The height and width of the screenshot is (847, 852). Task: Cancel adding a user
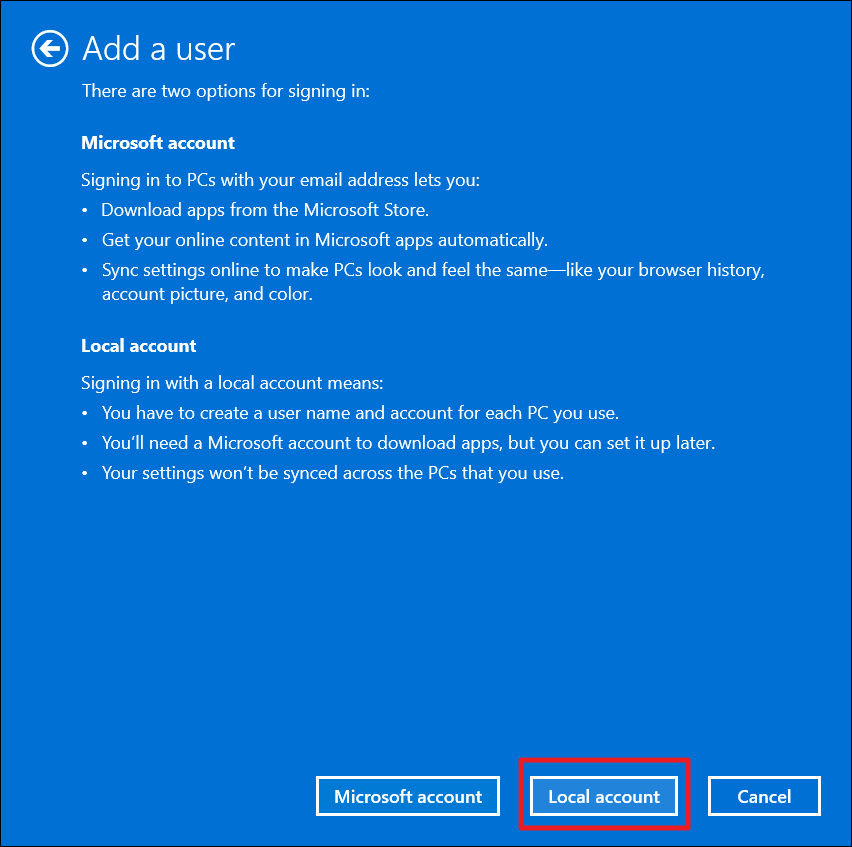click(764, 796)
